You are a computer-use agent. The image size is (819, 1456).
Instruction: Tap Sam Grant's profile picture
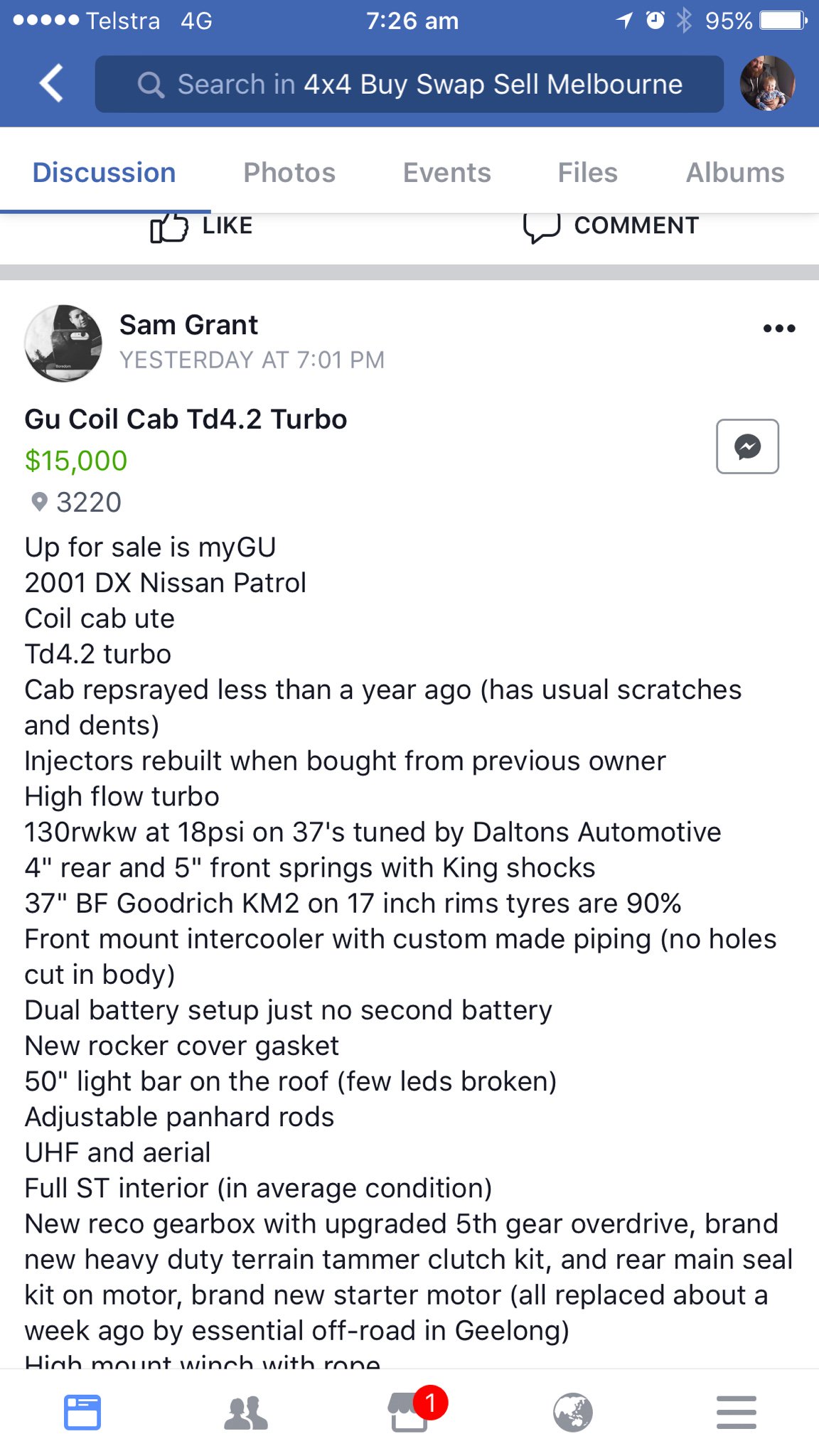63,343
